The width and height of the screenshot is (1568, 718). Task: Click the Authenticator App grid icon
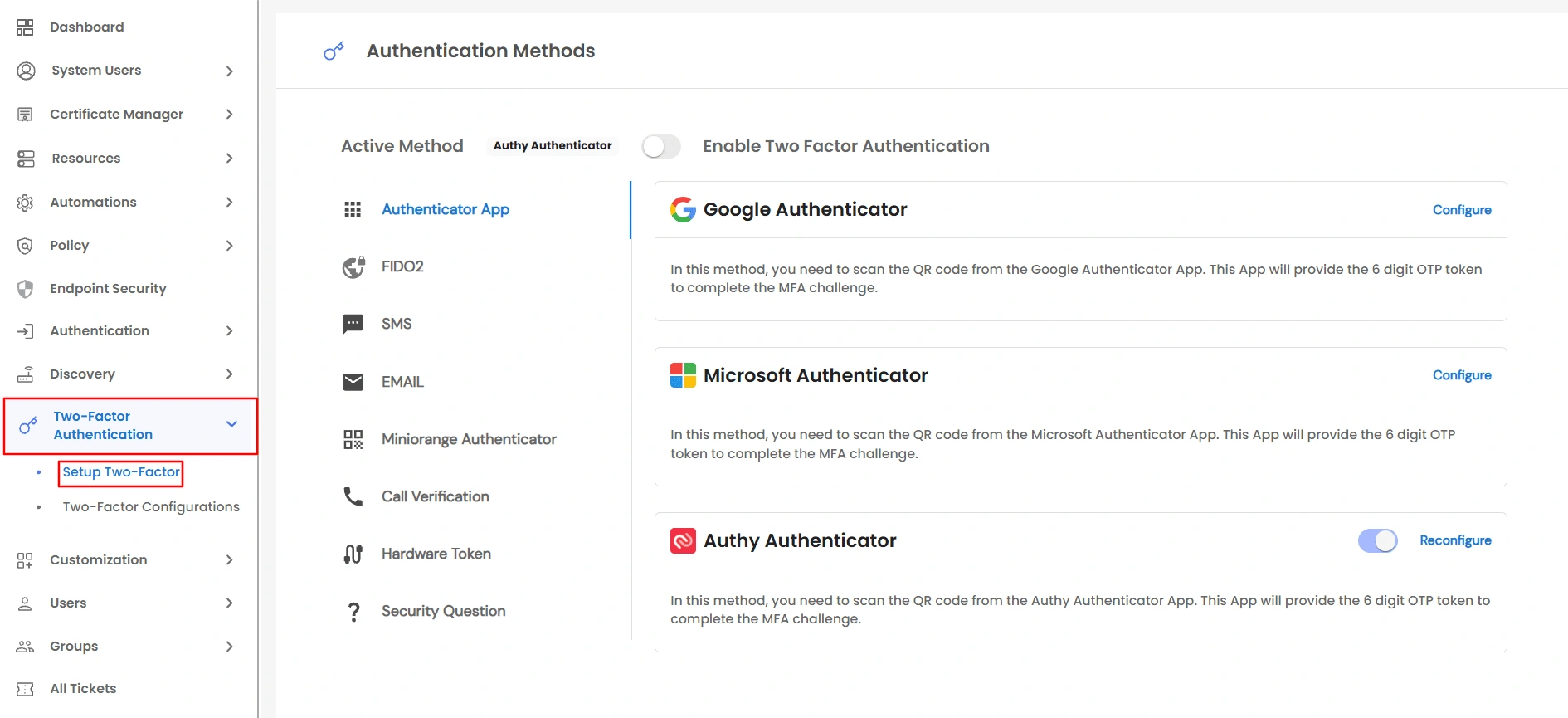(353, 209)
